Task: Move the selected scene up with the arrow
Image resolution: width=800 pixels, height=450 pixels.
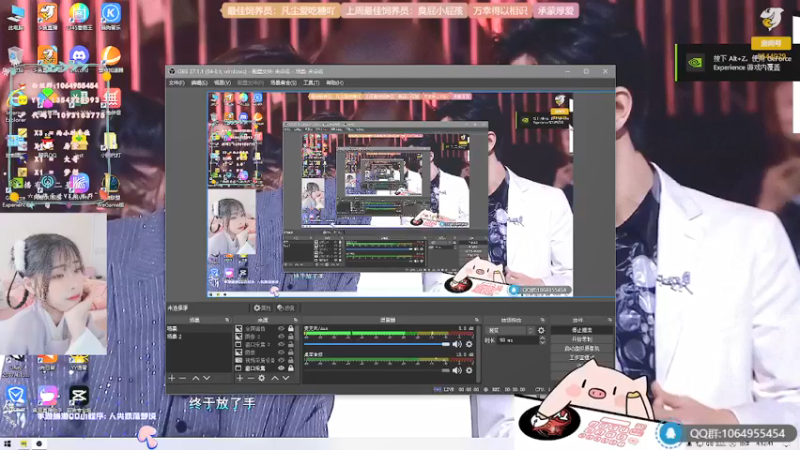Action: pos(195,379)
